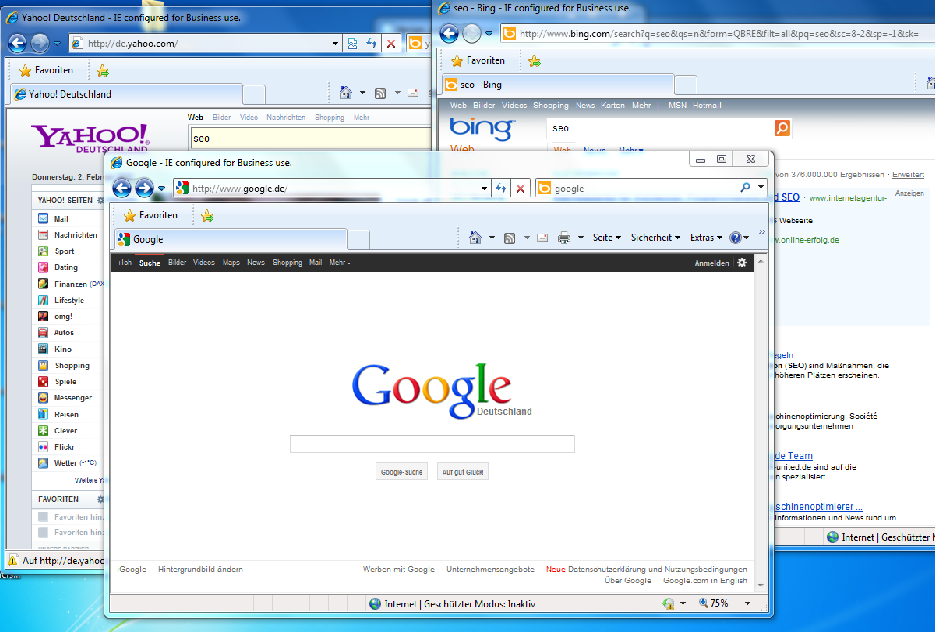This screenshot has width=935, height=632.
Task: Refresh the Yahoo page
Action: 371,43
